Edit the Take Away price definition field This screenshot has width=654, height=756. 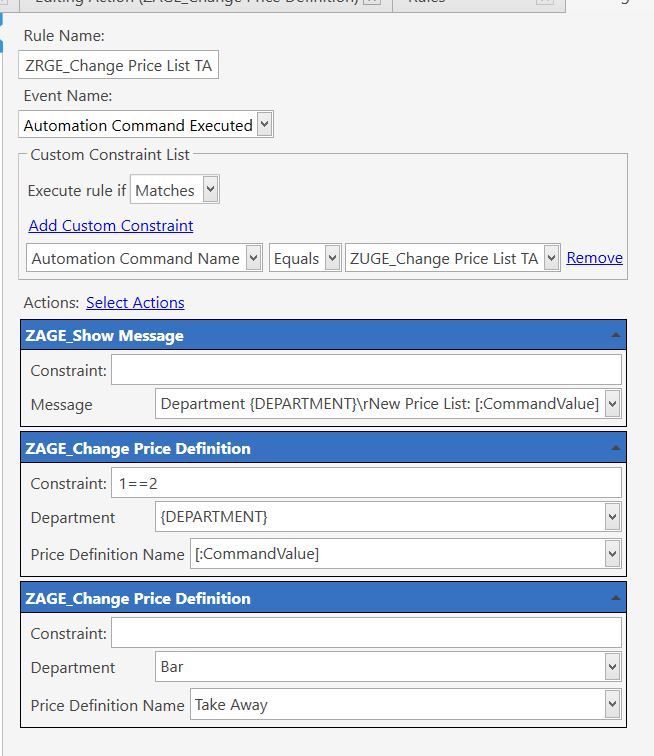pyautogui.click(x=397, y=704)
